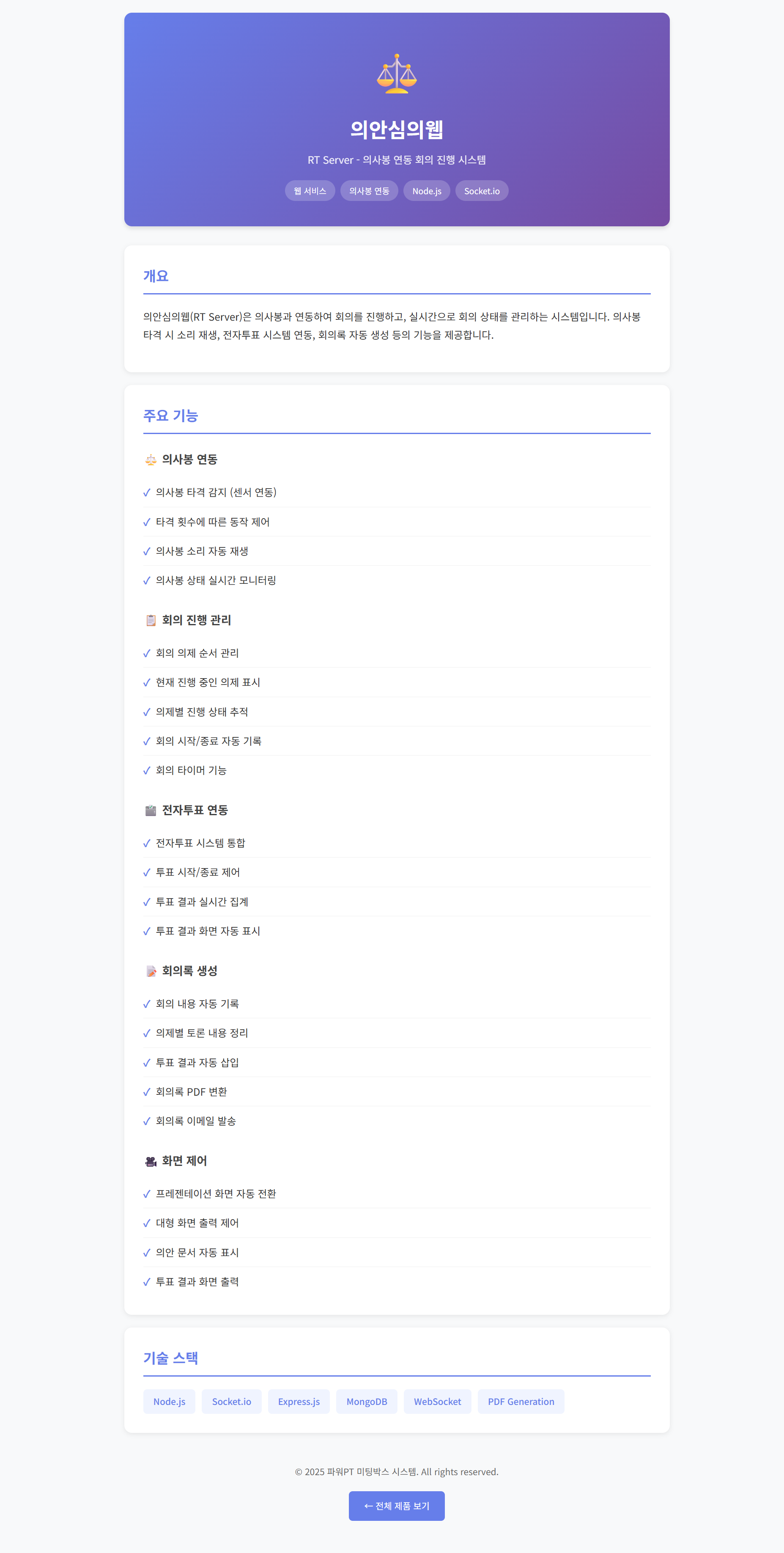Click the scales icon beside 의사봉 연동
Image resolution: width=784 pixels, height=1553 pixels.
[151, 460]
